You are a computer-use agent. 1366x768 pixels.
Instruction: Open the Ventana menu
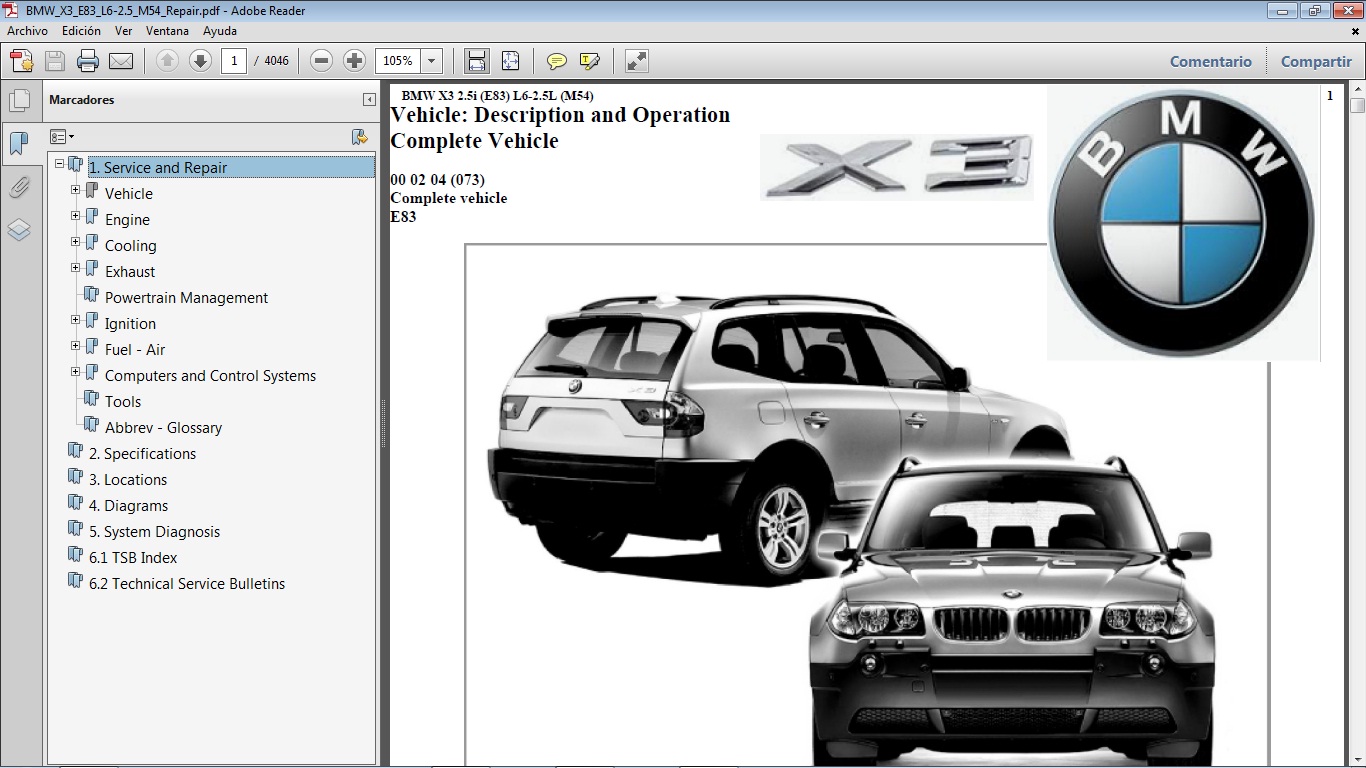(168, 30)
